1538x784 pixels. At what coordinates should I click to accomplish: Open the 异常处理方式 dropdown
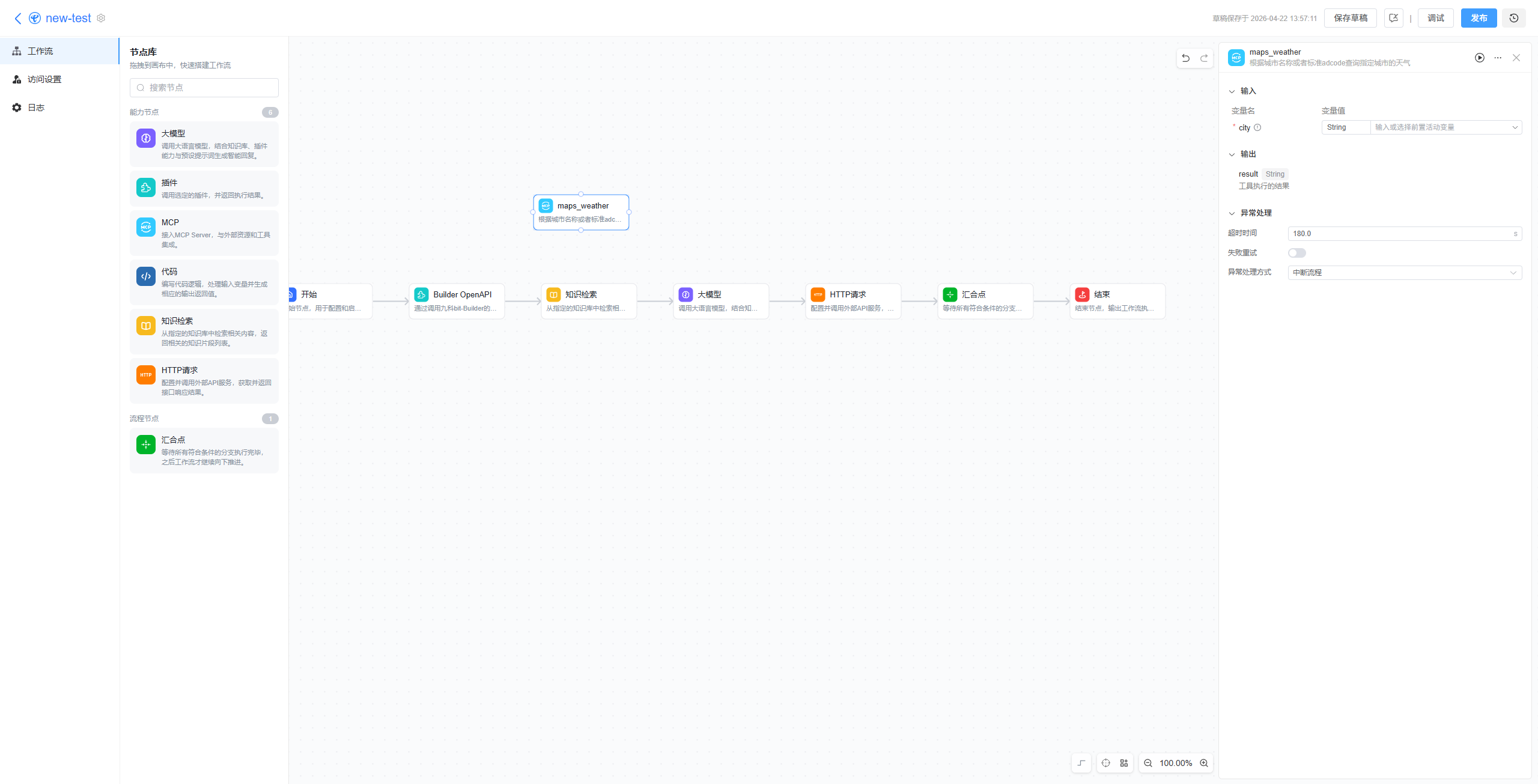(1405, 273)
